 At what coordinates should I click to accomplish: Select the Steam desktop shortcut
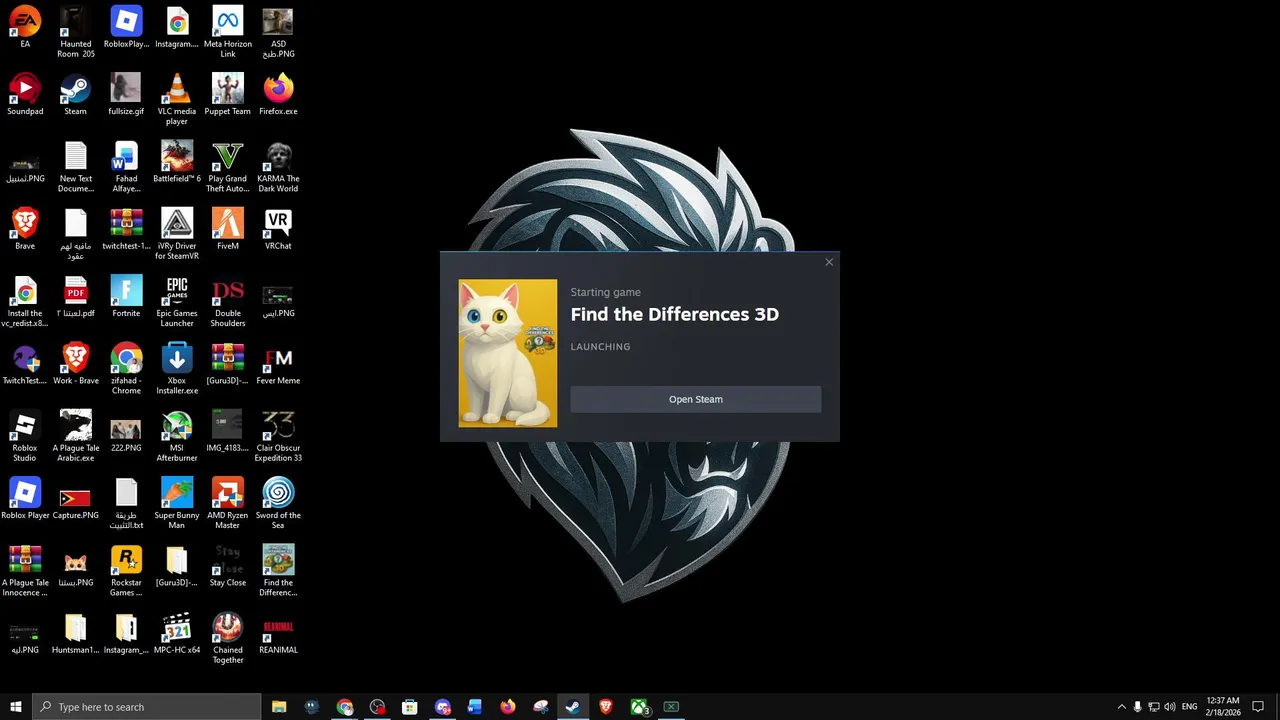pos(76,95)
